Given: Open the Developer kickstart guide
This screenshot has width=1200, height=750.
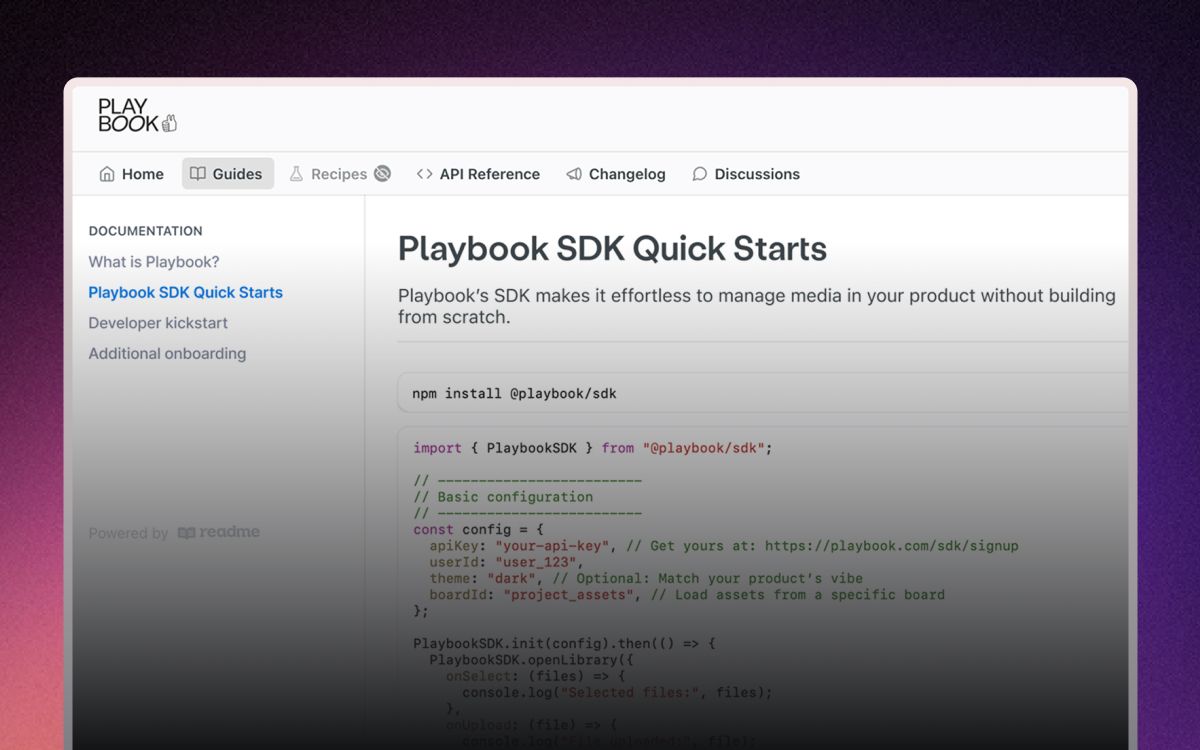Looking at the screenshot, I should point(158,323).
